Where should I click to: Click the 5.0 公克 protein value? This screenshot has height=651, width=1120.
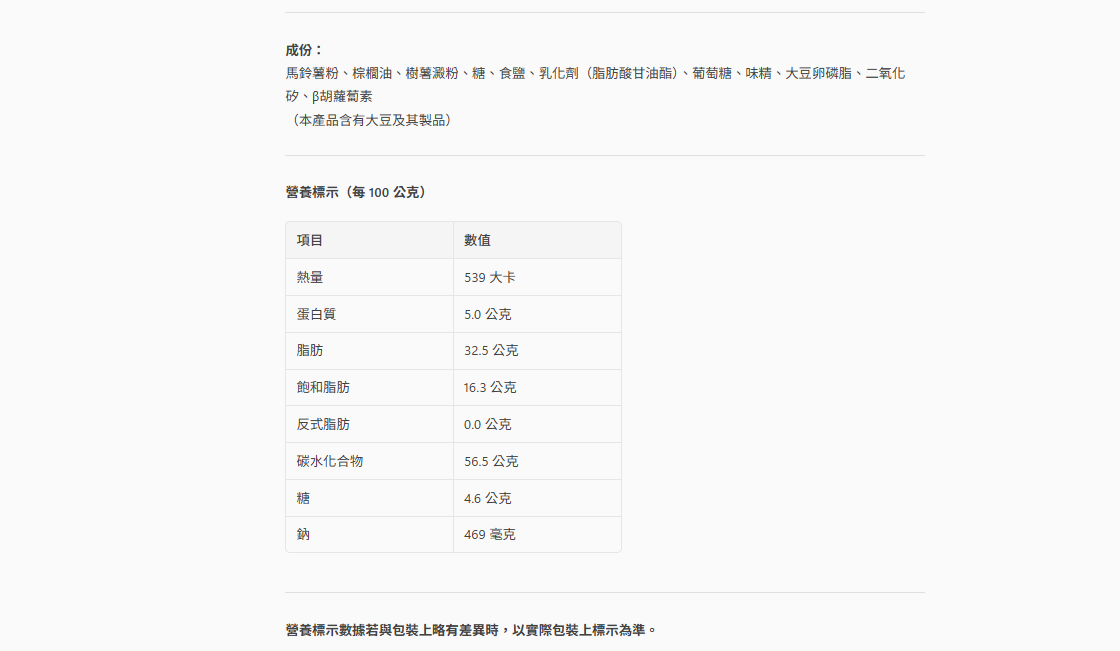[x=487, y=314]
